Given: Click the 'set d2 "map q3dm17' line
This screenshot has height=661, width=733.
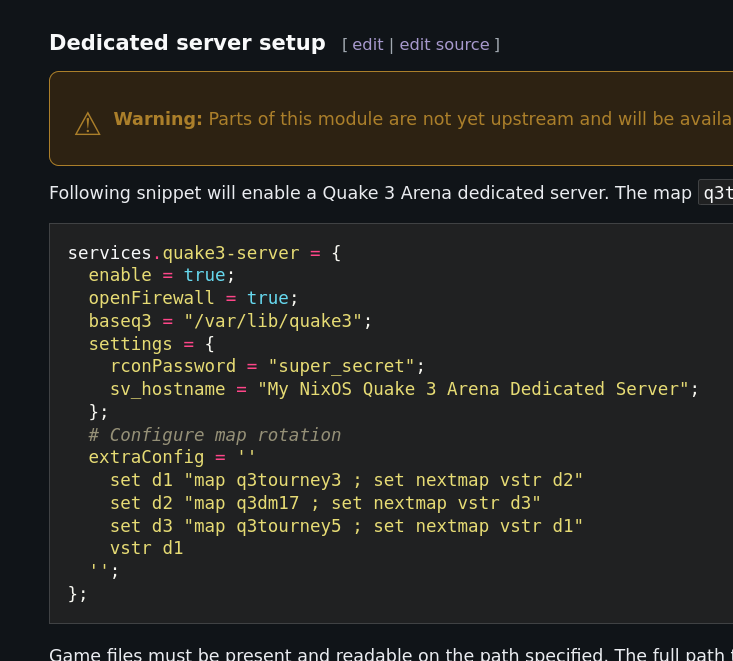Looking at the screenshot, I should 325,503.
